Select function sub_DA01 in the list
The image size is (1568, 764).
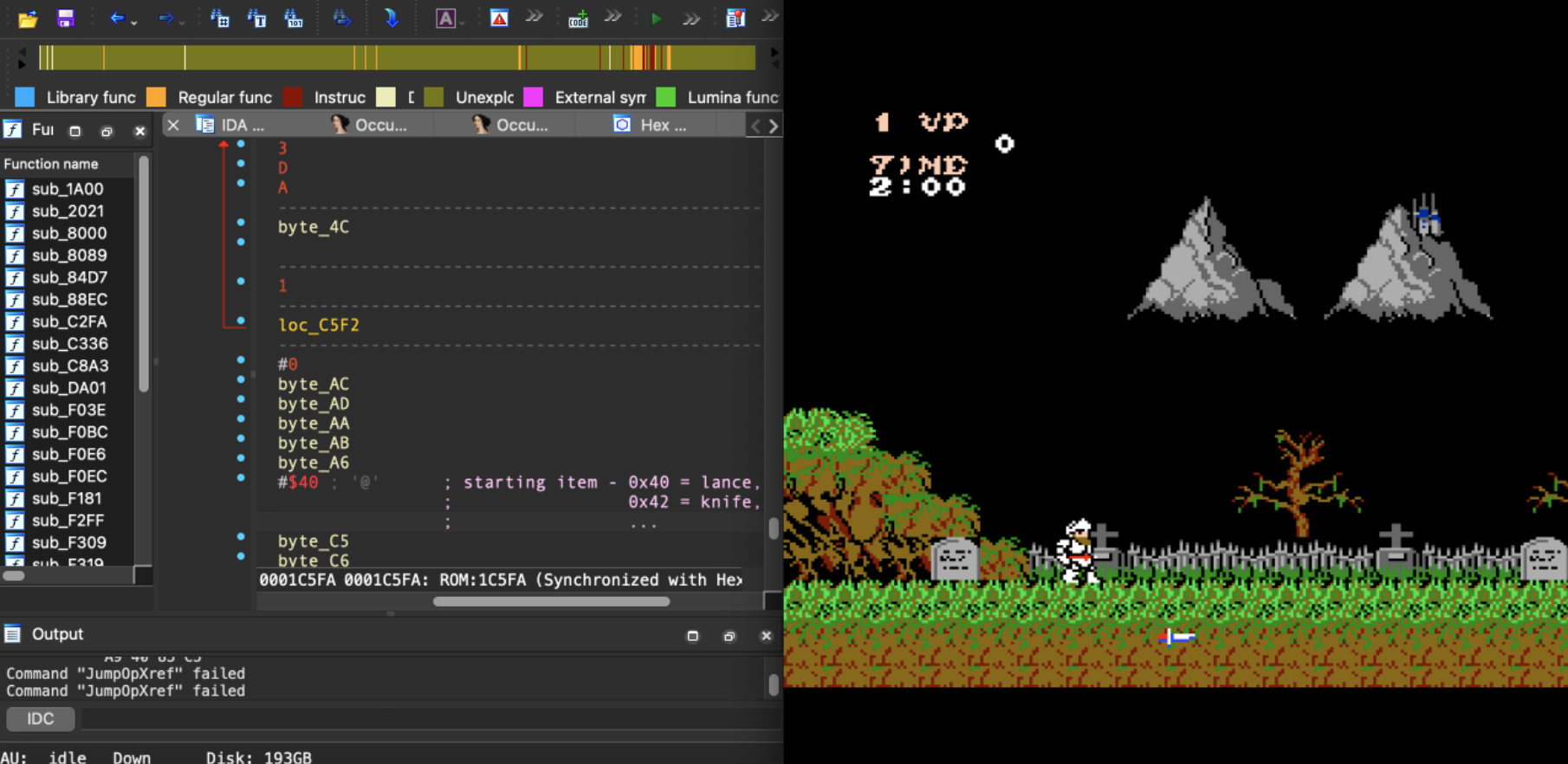[x=68, y=388]
